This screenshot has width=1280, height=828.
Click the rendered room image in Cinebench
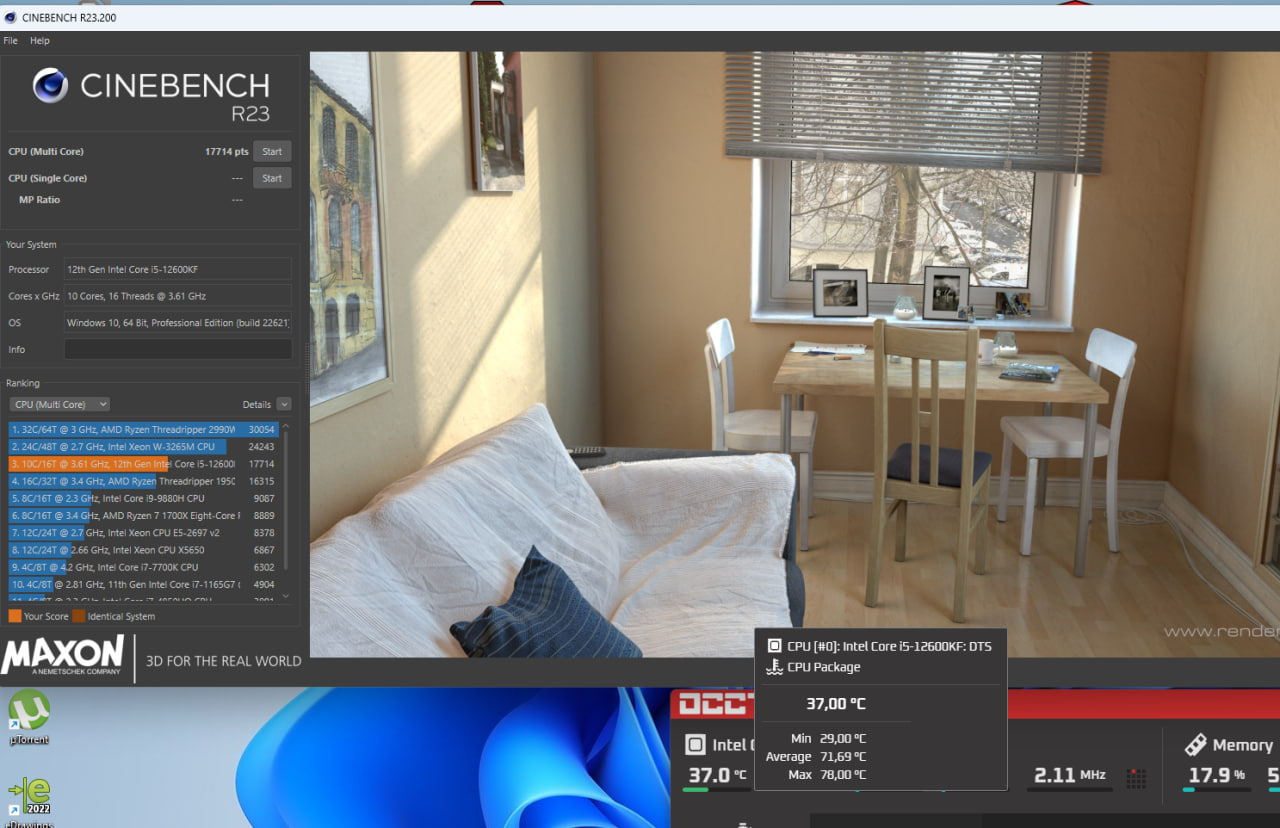point(795,354)
